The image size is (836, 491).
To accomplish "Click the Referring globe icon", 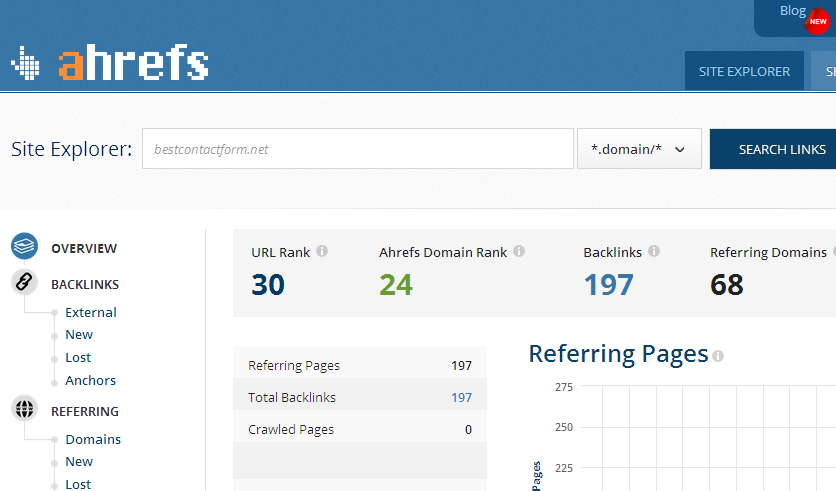I will pos(25,409).
